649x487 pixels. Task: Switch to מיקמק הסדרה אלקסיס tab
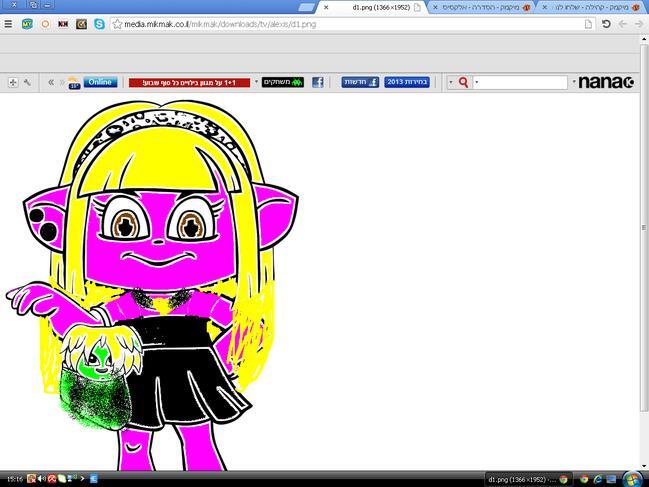point(482,7)
